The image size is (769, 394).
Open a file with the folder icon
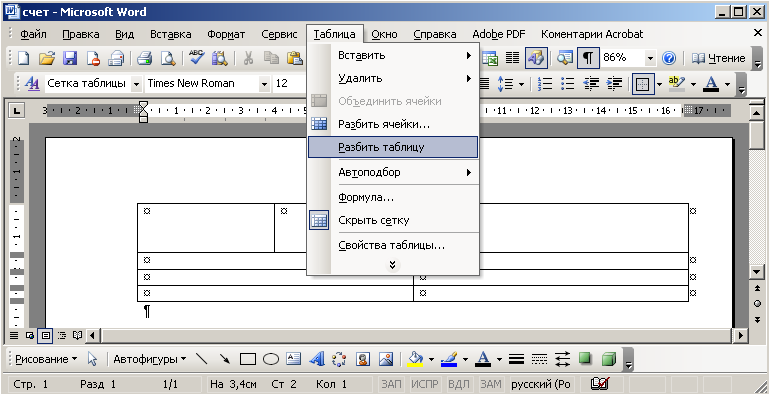(47, 58)
